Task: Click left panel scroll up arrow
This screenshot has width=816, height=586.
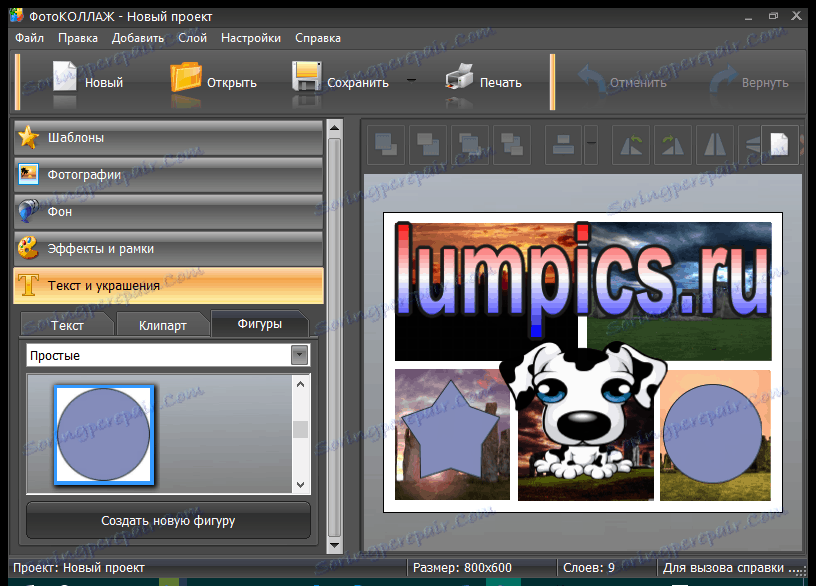Action: tap(335, 127)
